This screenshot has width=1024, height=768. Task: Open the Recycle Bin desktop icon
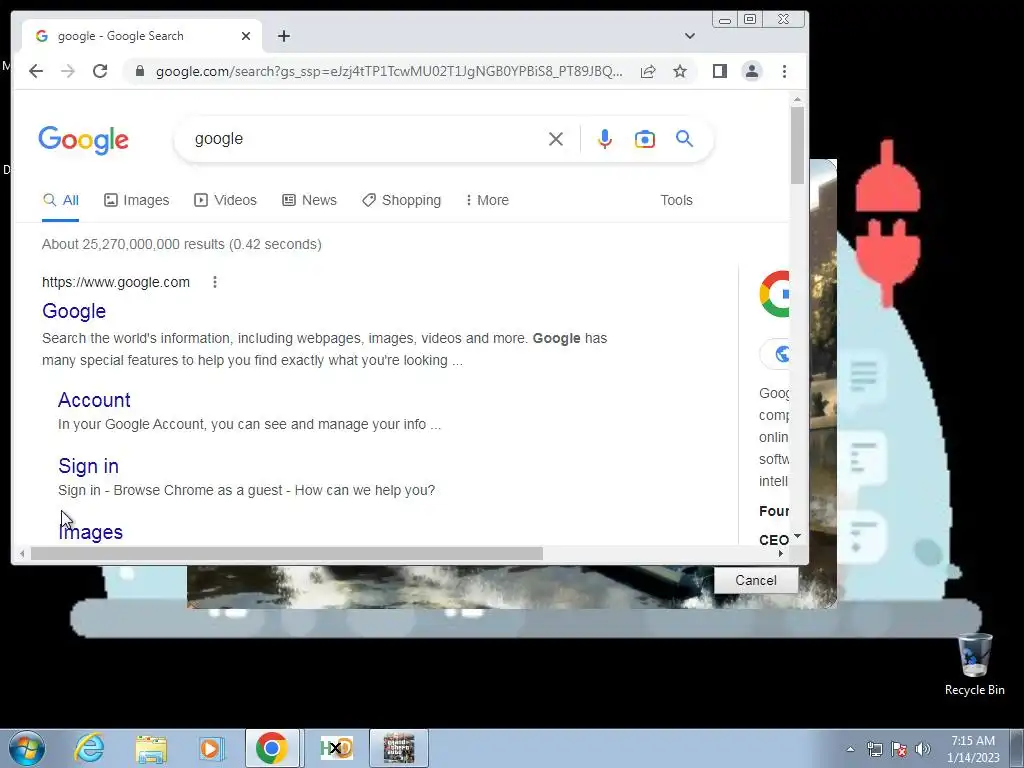(x=974, y=664)
